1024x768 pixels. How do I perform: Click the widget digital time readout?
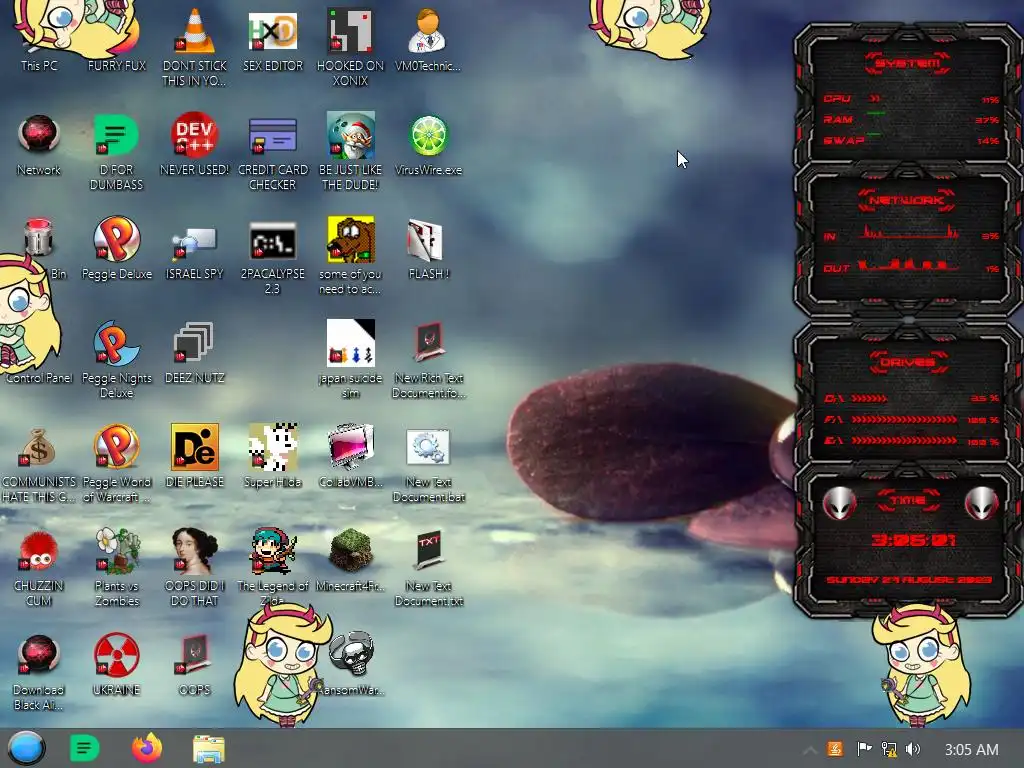913,540
